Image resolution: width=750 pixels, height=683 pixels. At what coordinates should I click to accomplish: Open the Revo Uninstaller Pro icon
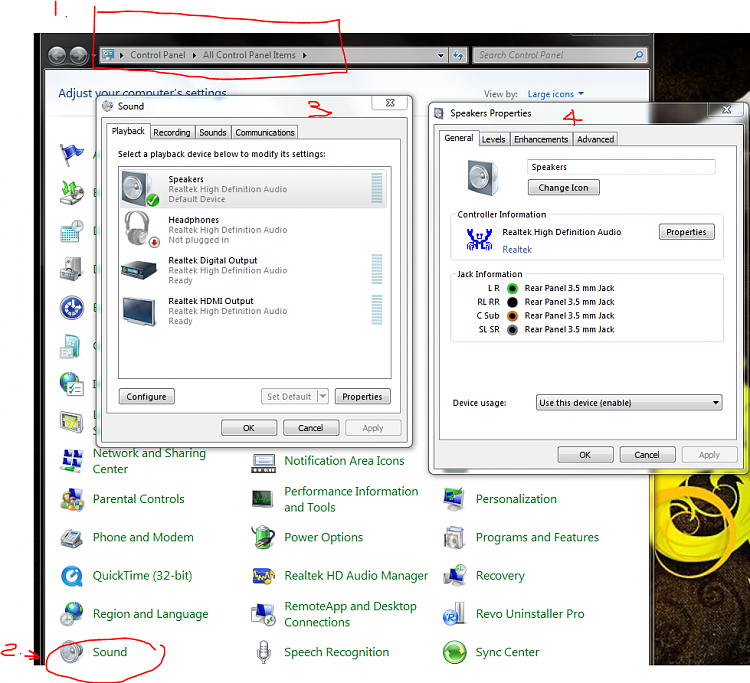click(454, 614)
